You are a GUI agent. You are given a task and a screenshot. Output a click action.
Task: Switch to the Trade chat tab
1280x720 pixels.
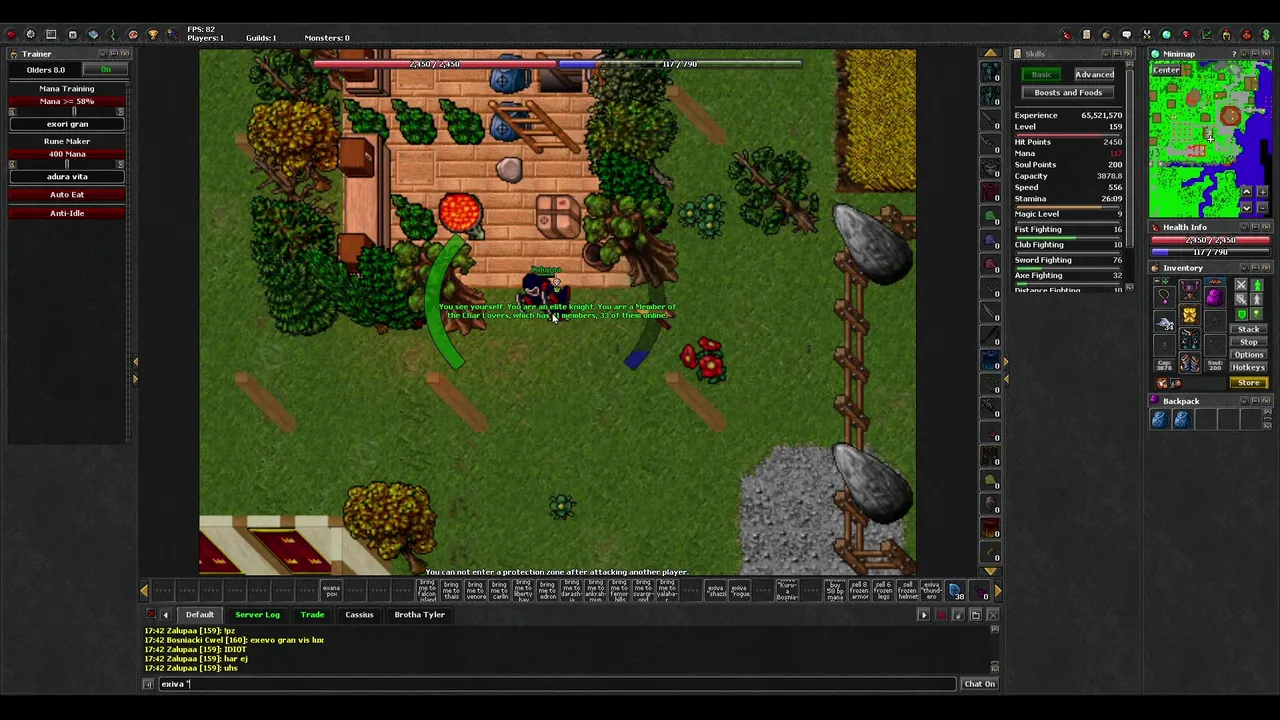(312, 615)
